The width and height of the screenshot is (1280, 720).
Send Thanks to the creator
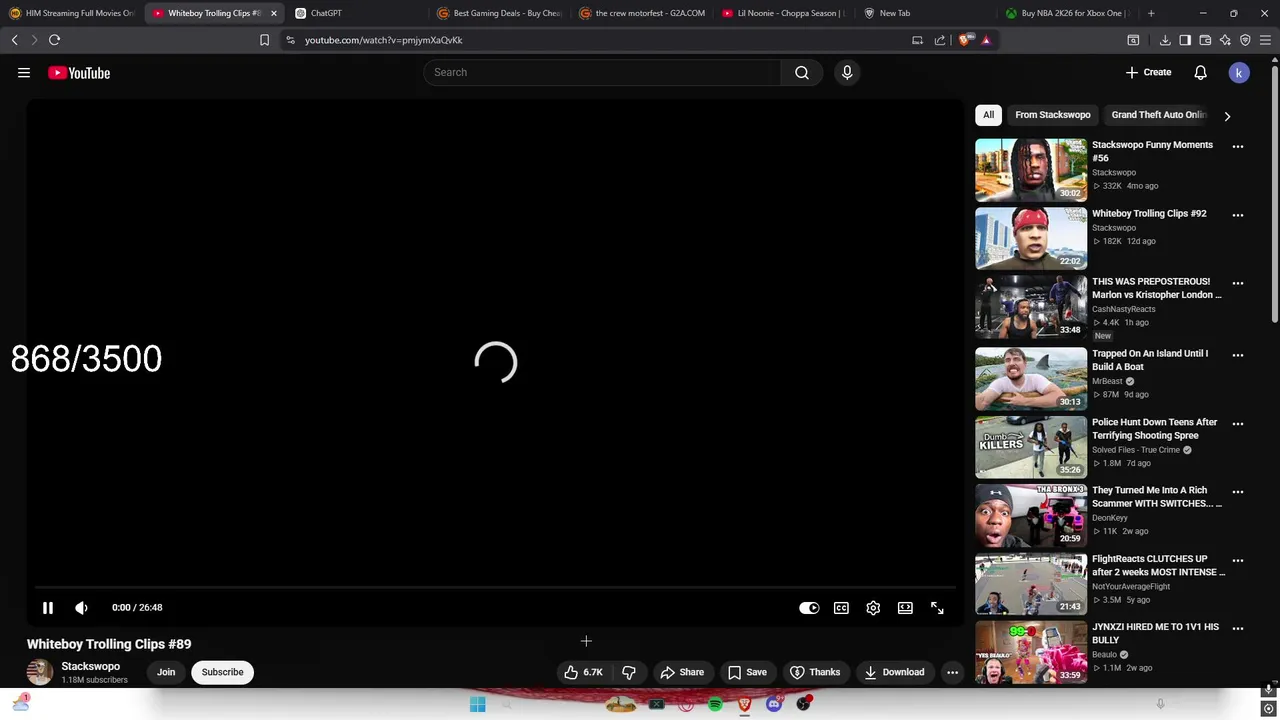pos(815,672)
